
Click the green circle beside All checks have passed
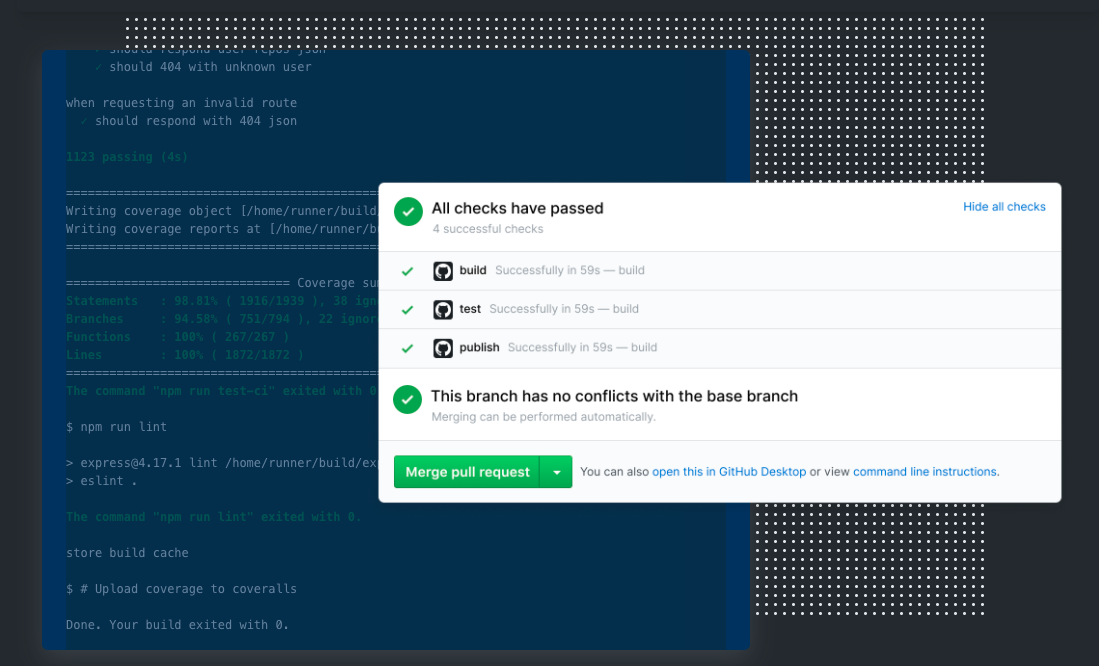pos(408,211)
